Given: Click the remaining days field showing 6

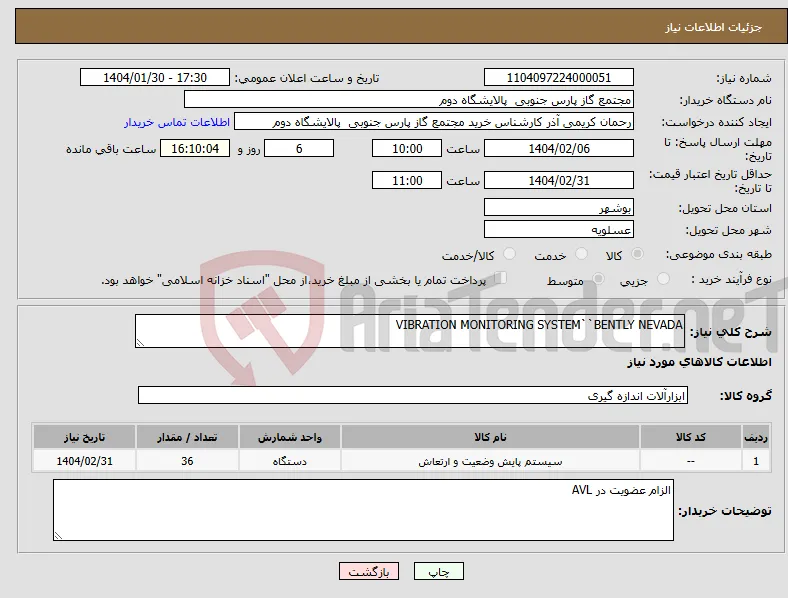Looking at the screenshot, I should pos(299,148).
